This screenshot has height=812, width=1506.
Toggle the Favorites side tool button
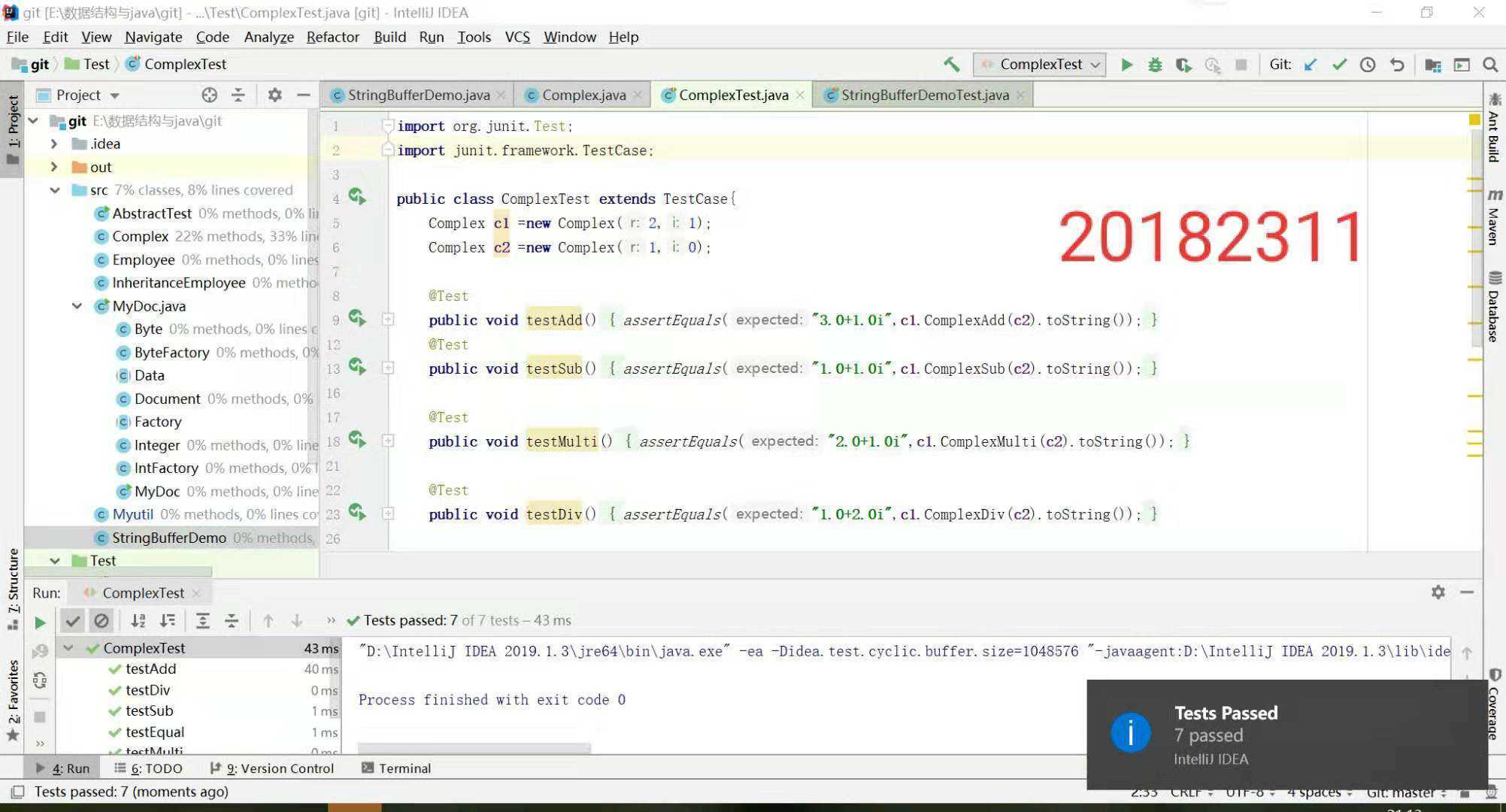tap(13, 700)
